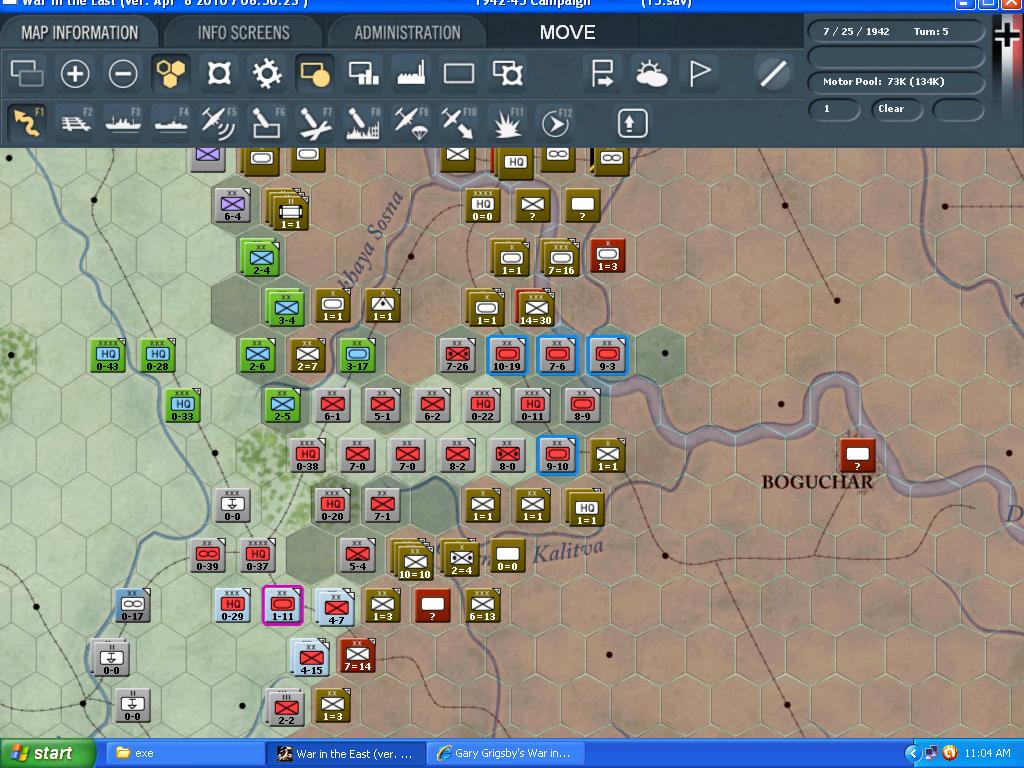This screenshot has width=1024, height=768.
Task: Click the up-arrow box toolbar icon
Action: pos(632,123)
